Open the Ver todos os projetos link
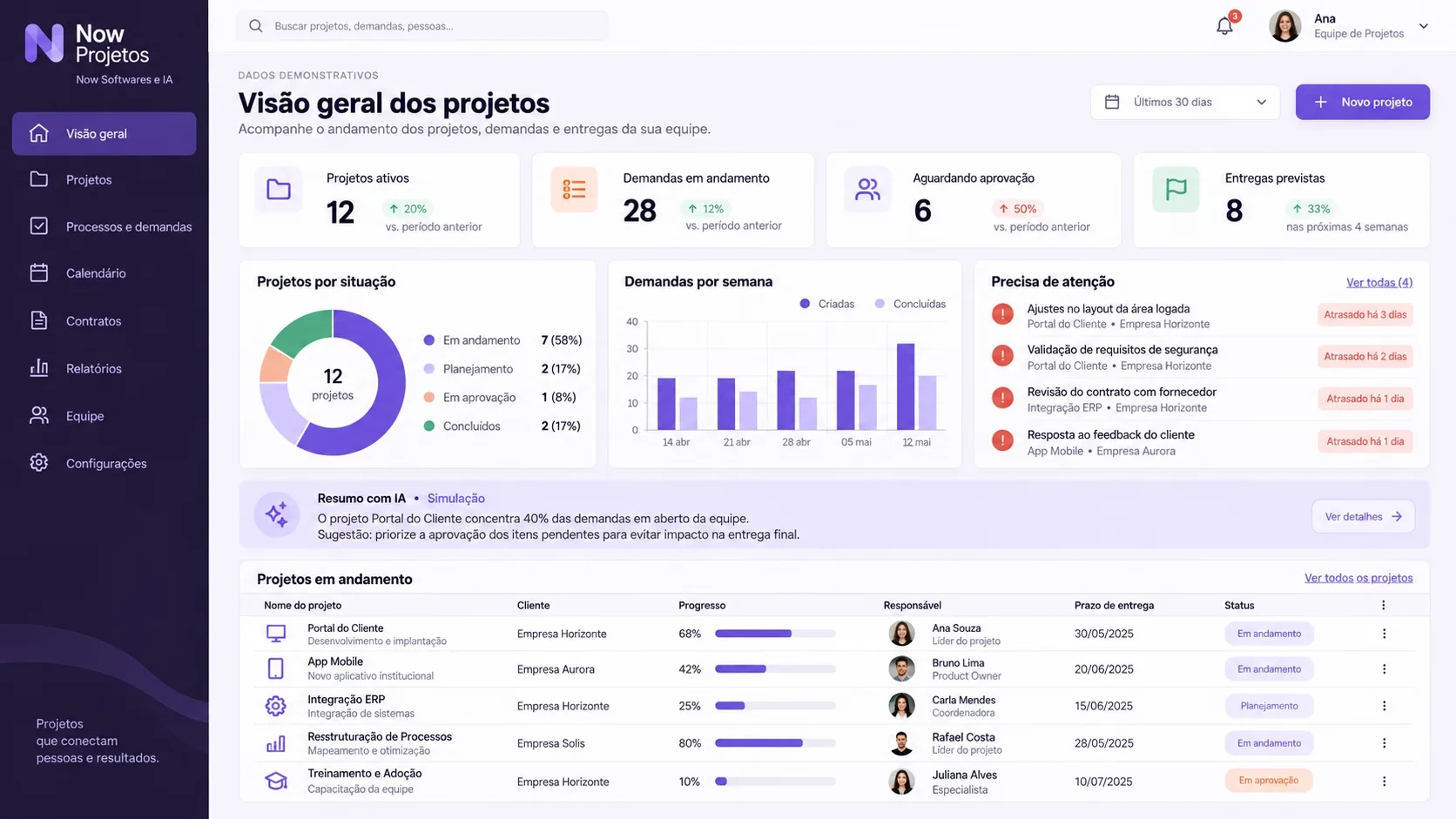 (1358, 578)
